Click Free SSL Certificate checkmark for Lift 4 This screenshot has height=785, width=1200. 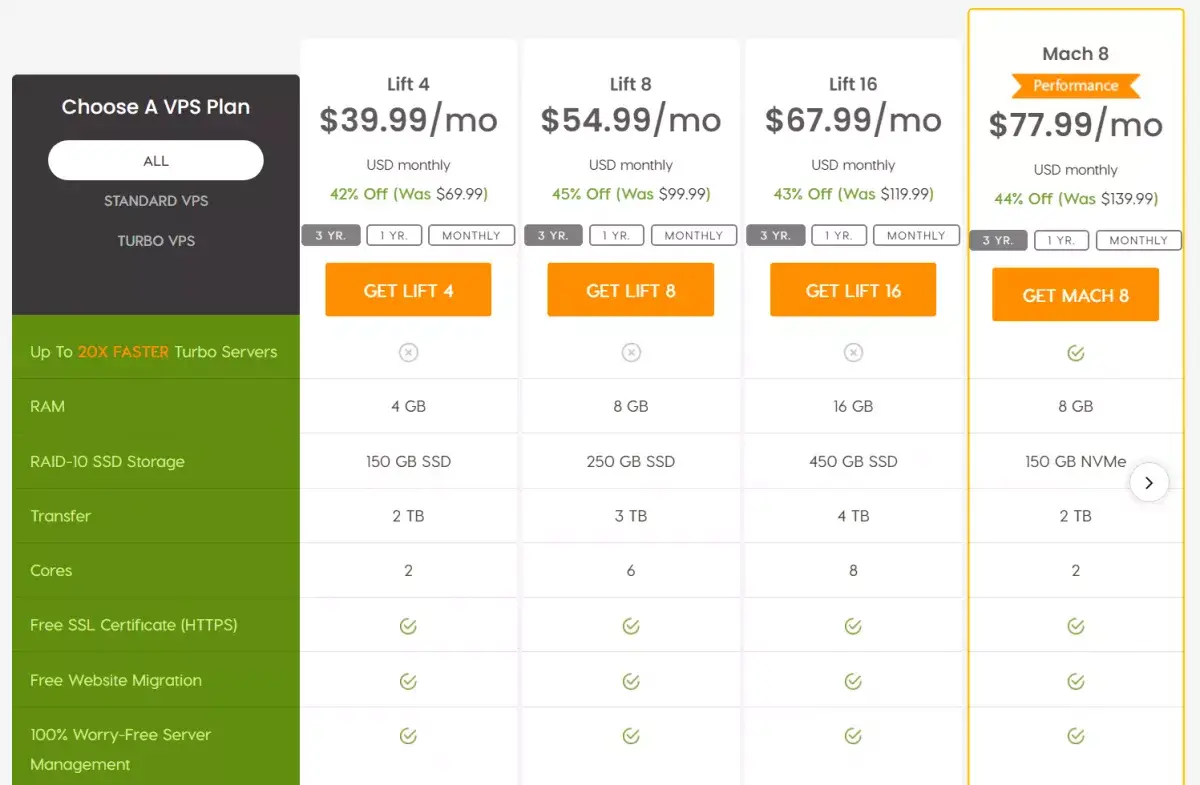(408, 626)
